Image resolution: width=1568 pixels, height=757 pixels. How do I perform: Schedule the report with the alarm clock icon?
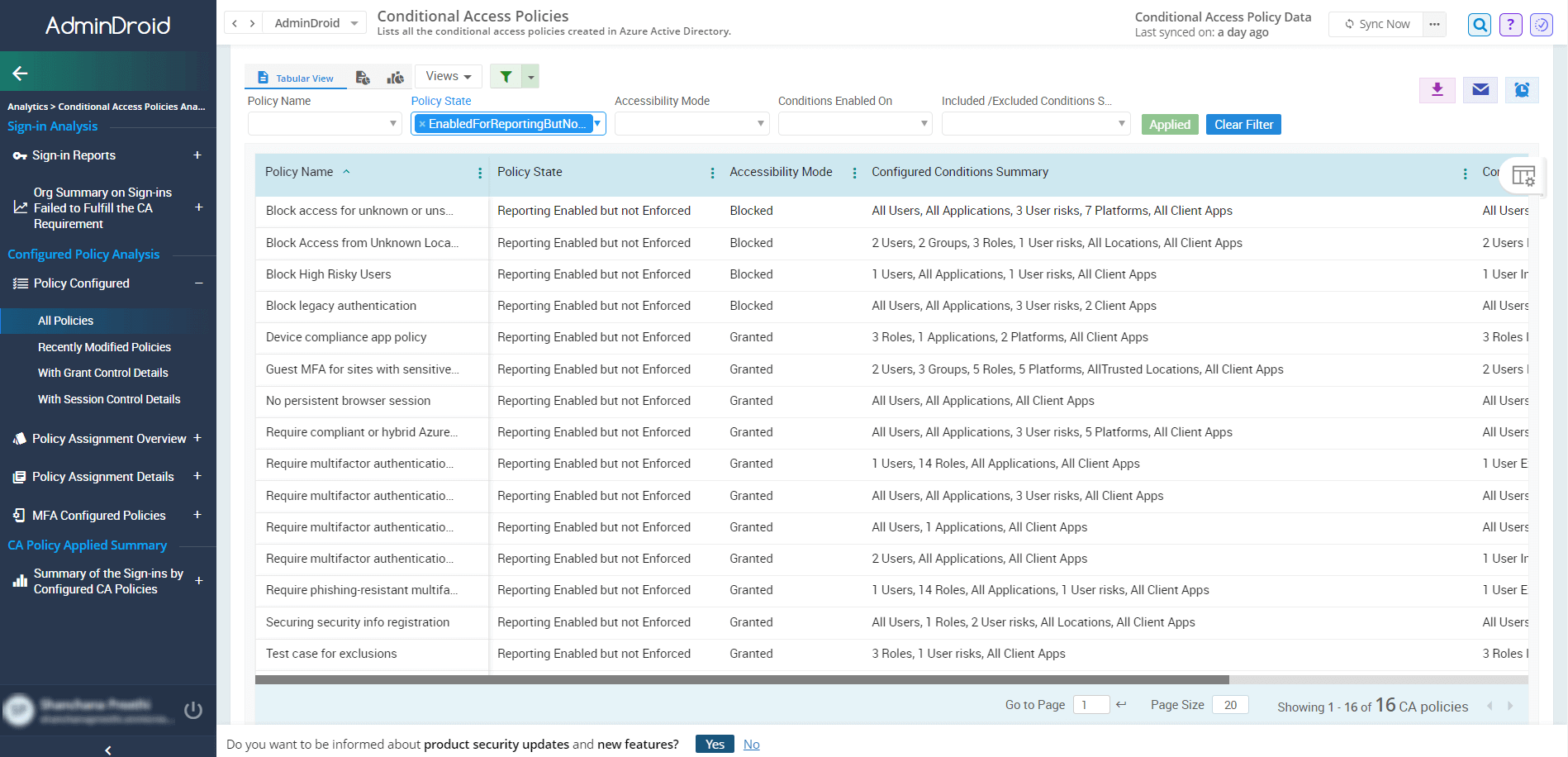click(x=1521, y=90)
